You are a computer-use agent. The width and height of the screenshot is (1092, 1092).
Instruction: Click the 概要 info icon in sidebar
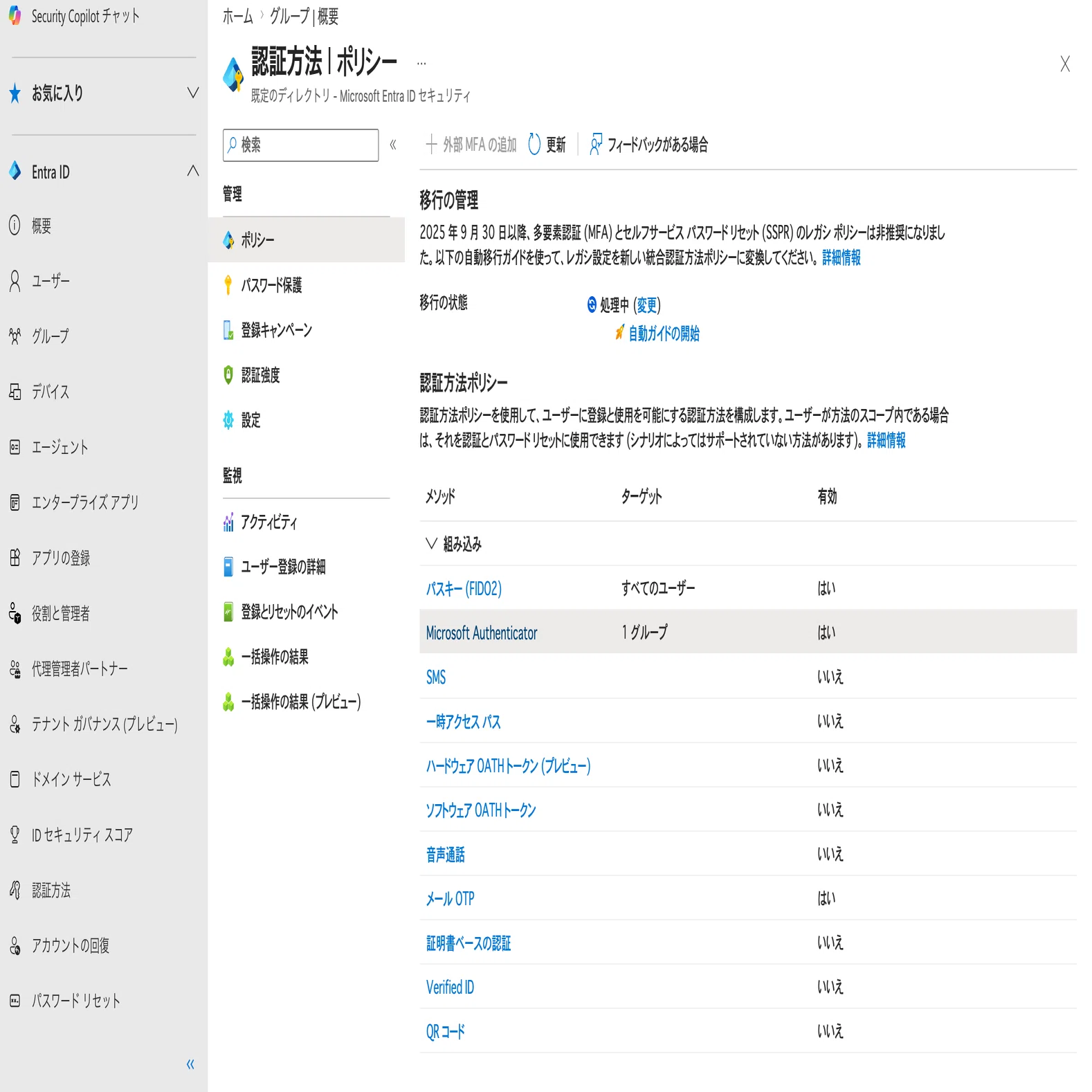[15, 225]
